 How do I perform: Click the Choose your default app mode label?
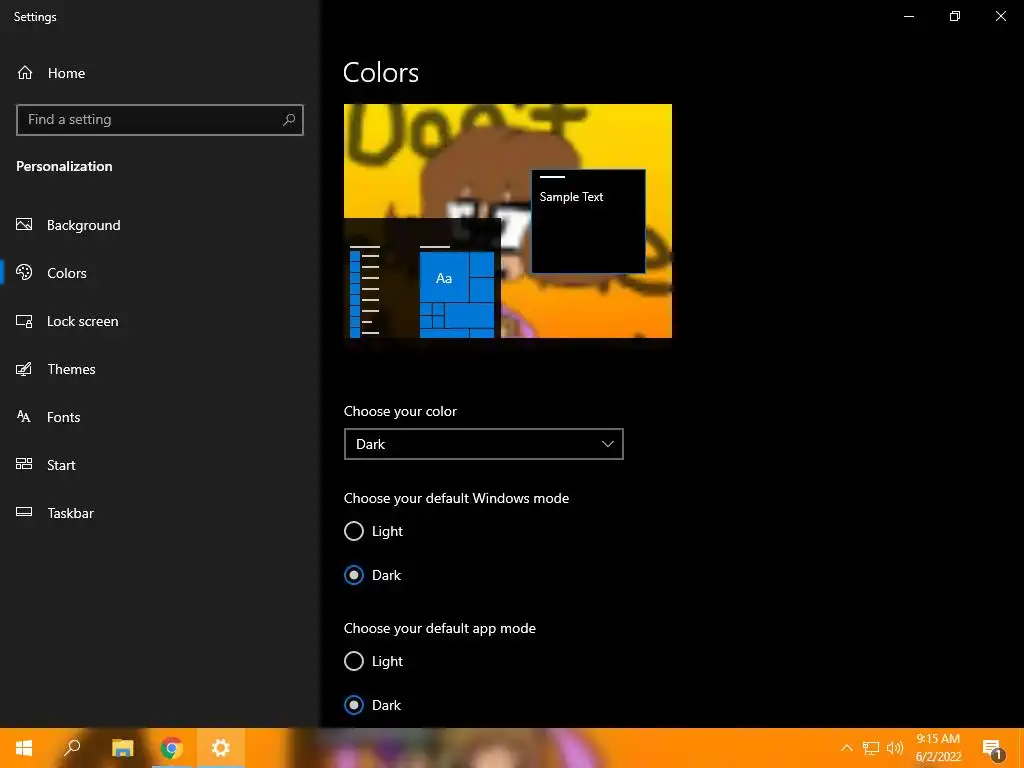coord(440,628)
